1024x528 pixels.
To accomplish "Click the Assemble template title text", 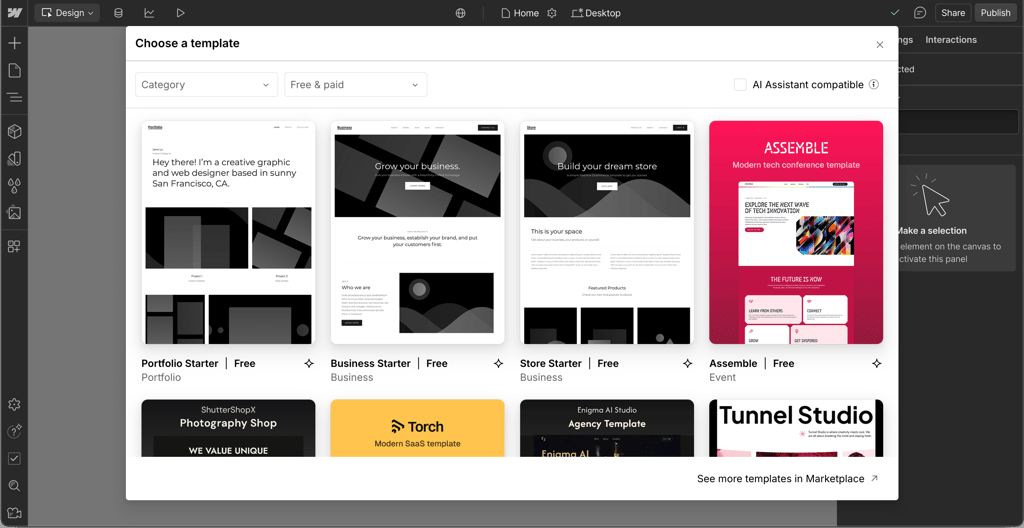I will (x=733, y=363).
